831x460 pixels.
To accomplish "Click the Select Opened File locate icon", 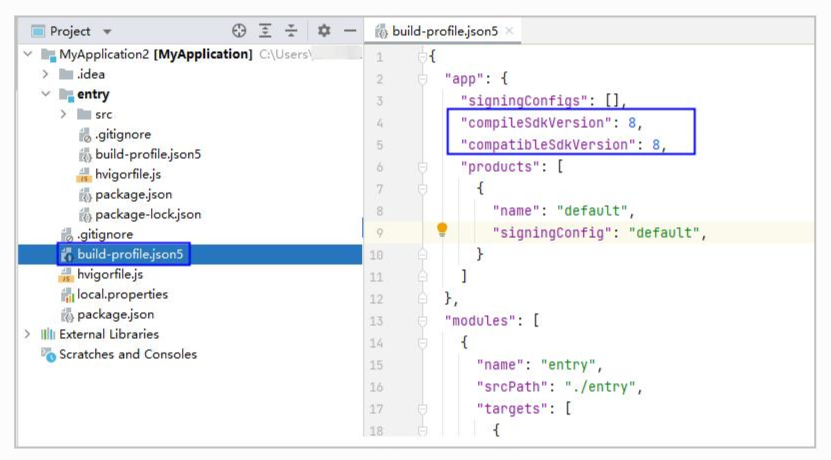I will click(x=239, y=31).
